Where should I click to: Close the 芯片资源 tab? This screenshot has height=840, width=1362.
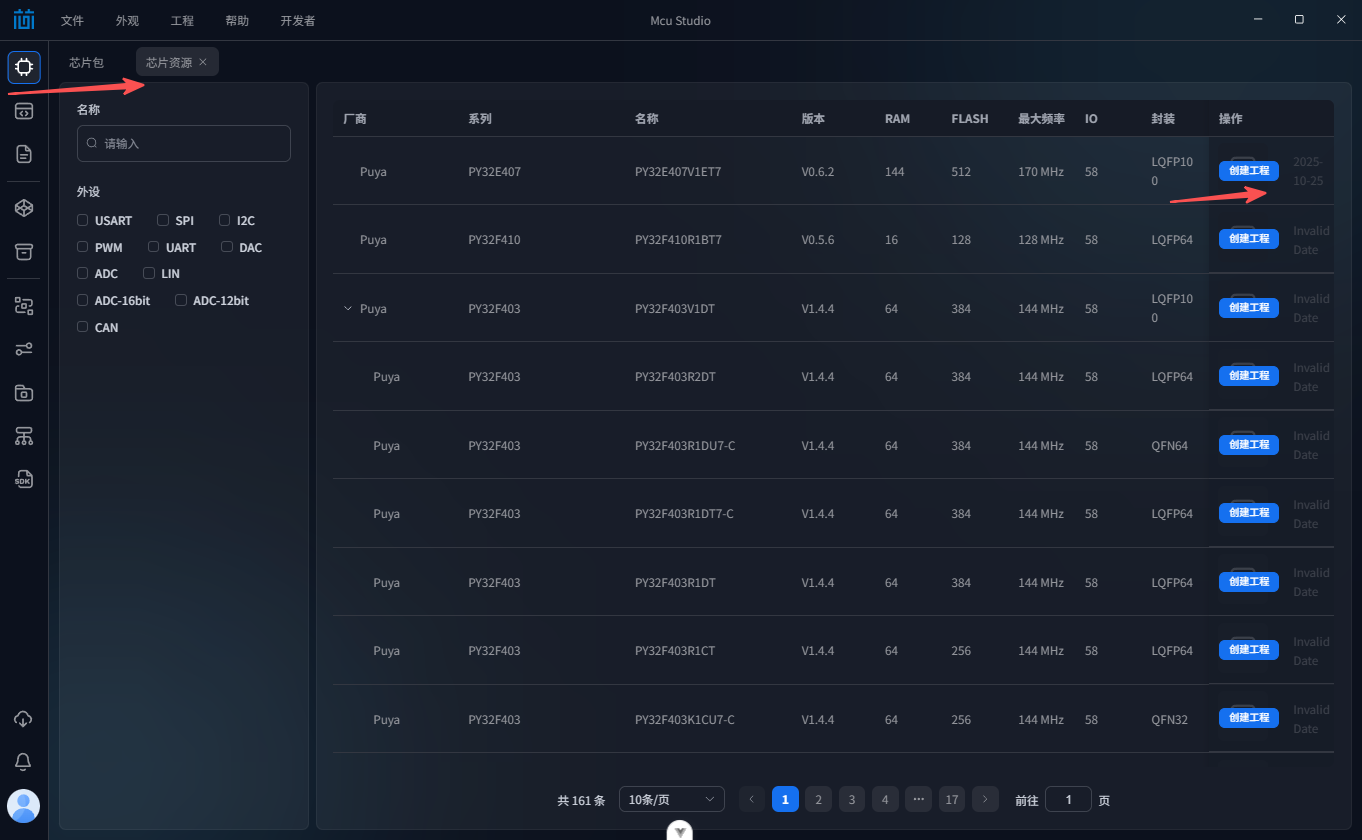[x=203, y=62]
